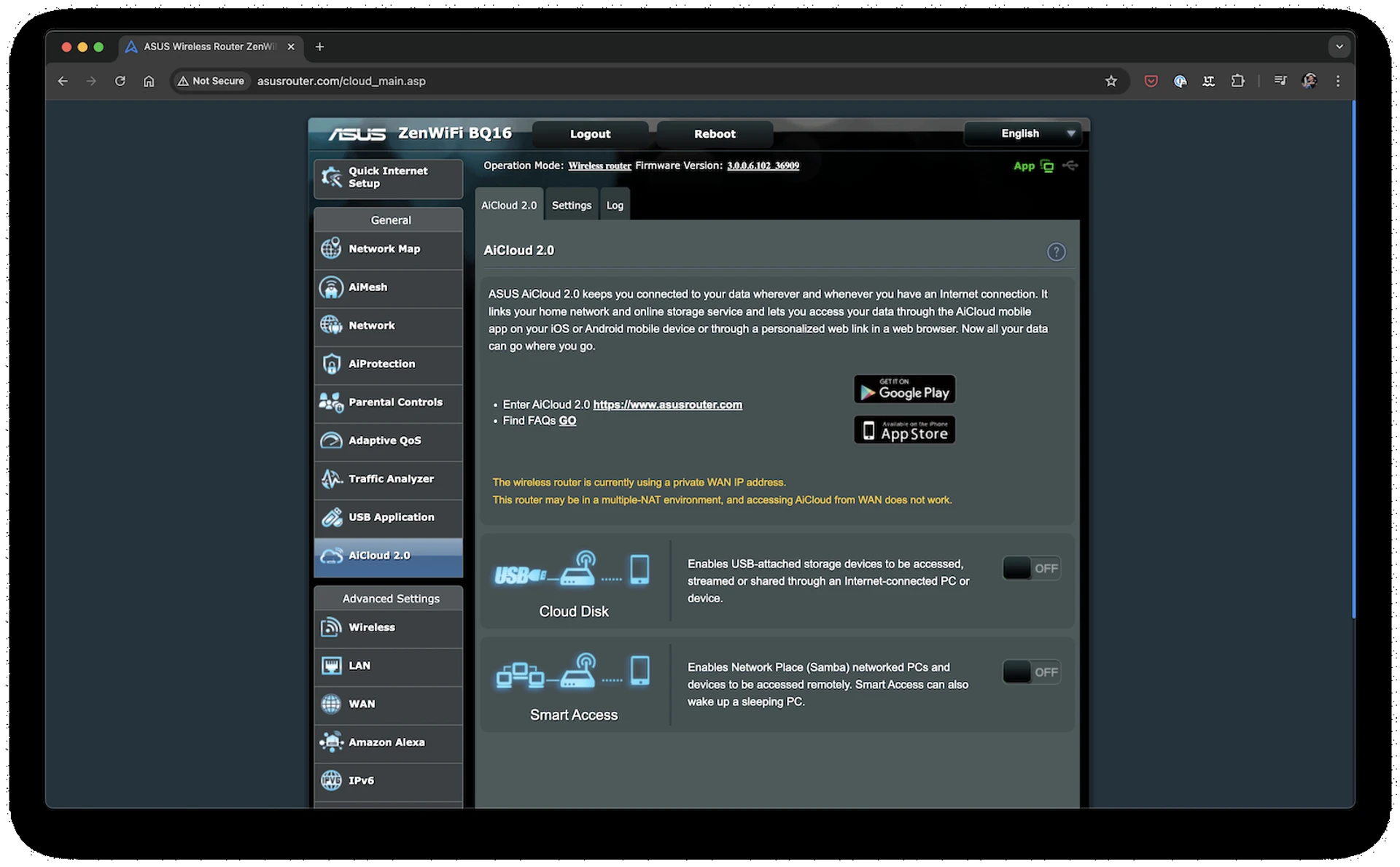Click the App Store badge
The width and height of the screenshot is (1400, 867).
904,429
